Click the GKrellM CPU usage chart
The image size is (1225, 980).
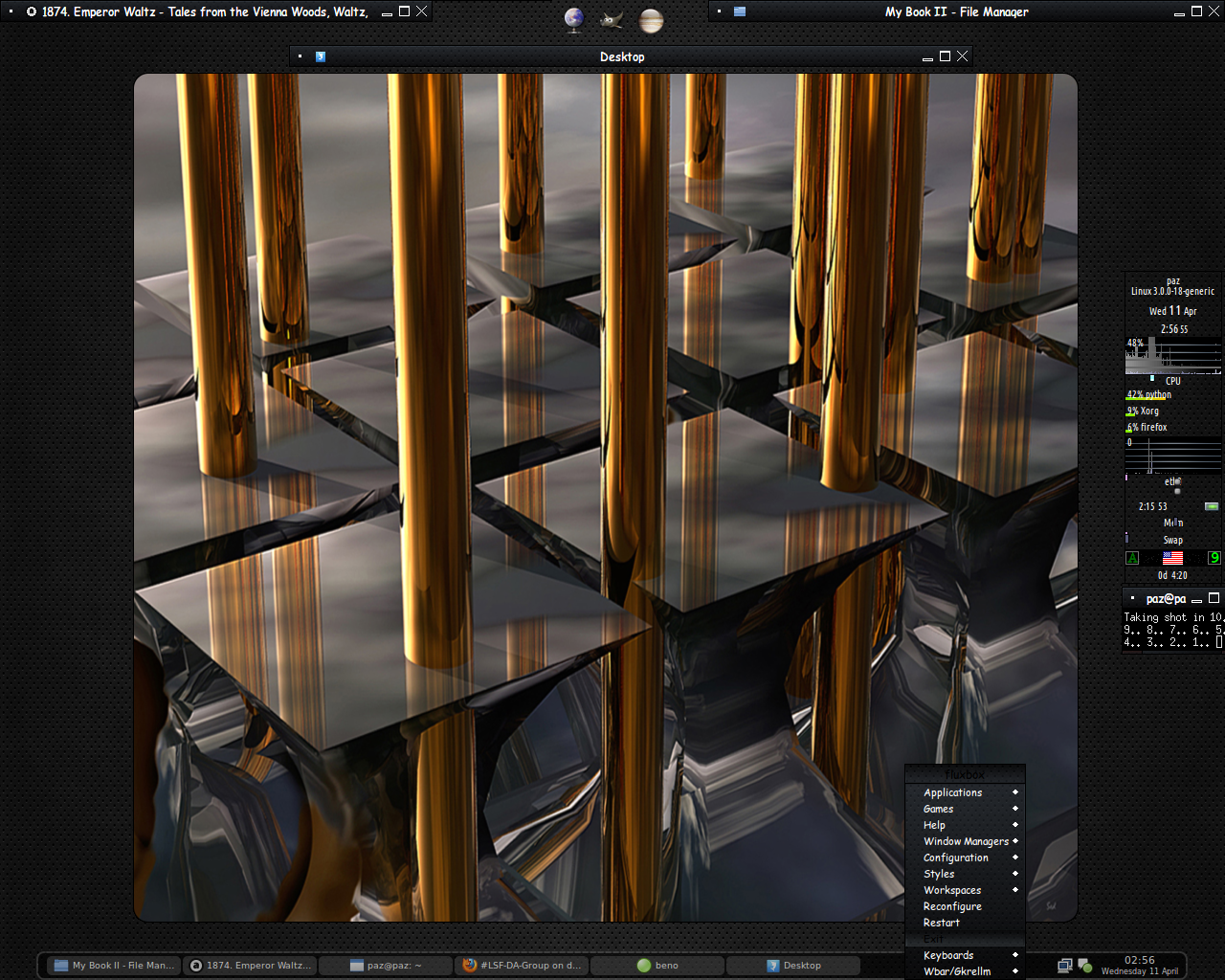pyautogui.click(x=1173, y=355)
